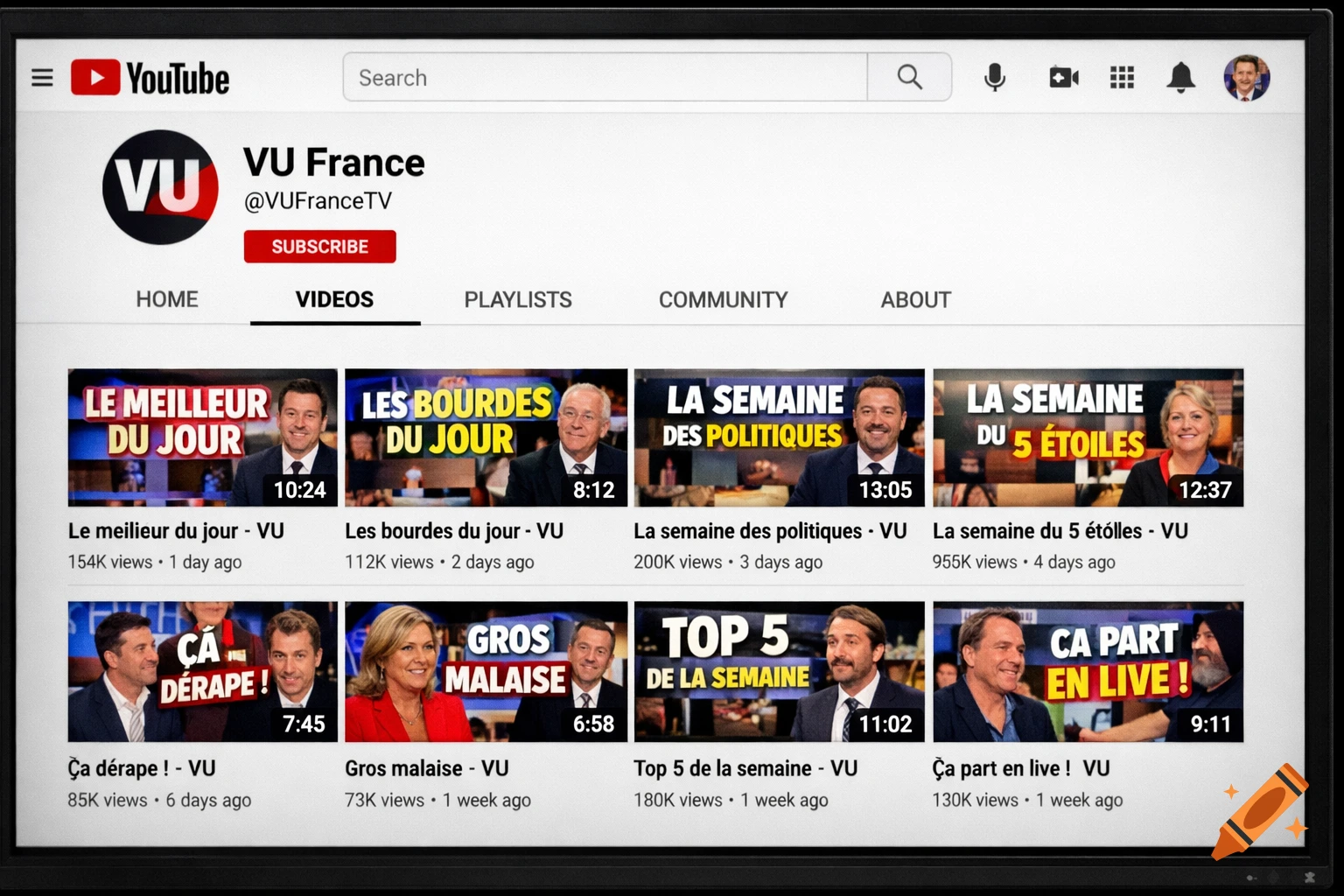
Task: Subscribe to VU France channel
Action: (x=319, y=247)
